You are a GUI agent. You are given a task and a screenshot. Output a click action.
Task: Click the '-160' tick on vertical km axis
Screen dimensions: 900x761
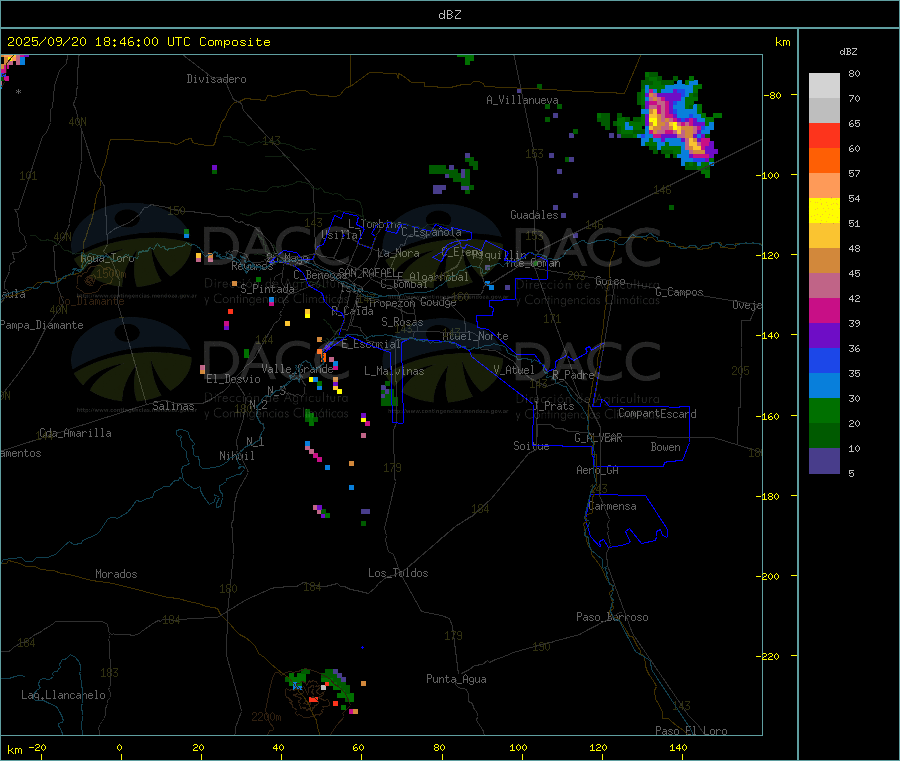[770, 416]
